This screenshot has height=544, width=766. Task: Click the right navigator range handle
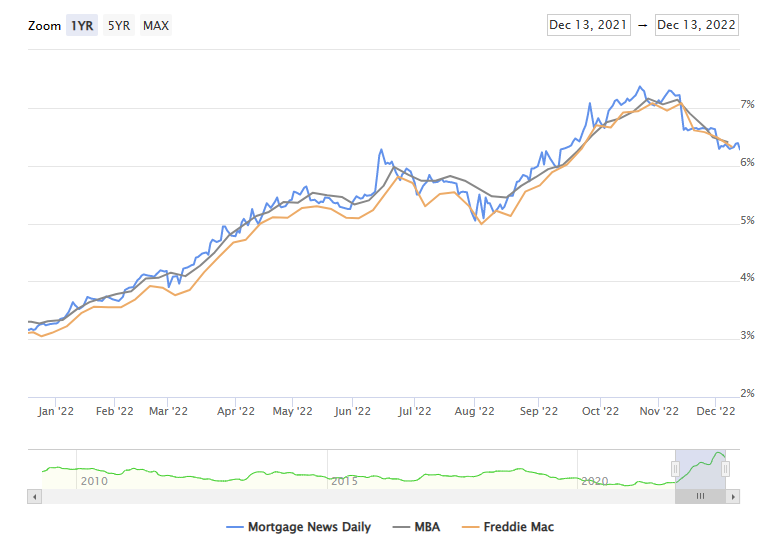pyautogui.click(x=725, y=469)
